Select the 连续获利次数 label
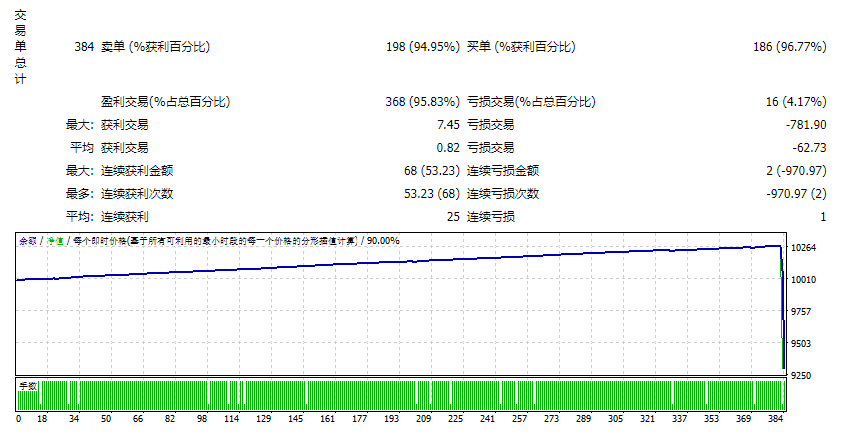The height and width of the screenshot is (433, 842). point(137,193)
